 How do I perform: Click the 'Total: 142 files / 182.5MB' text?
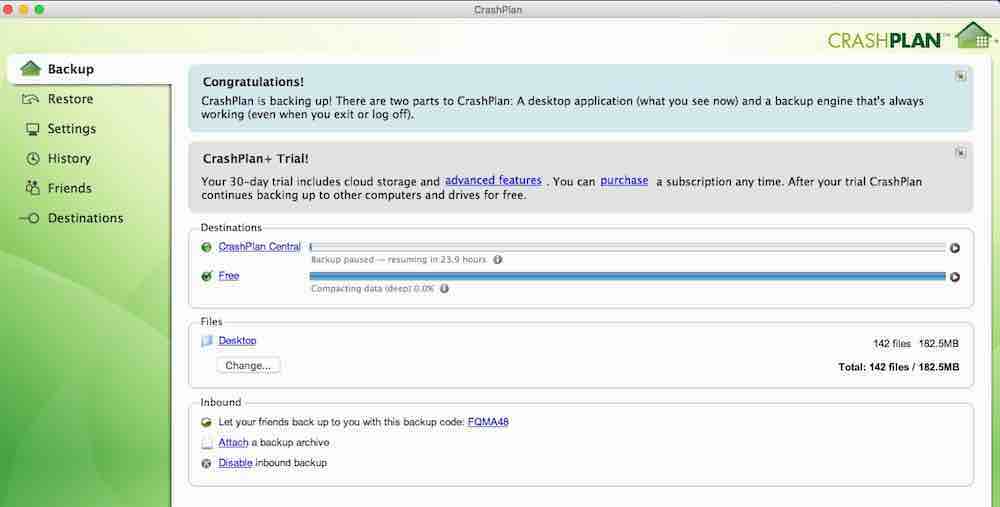point(899,367)
